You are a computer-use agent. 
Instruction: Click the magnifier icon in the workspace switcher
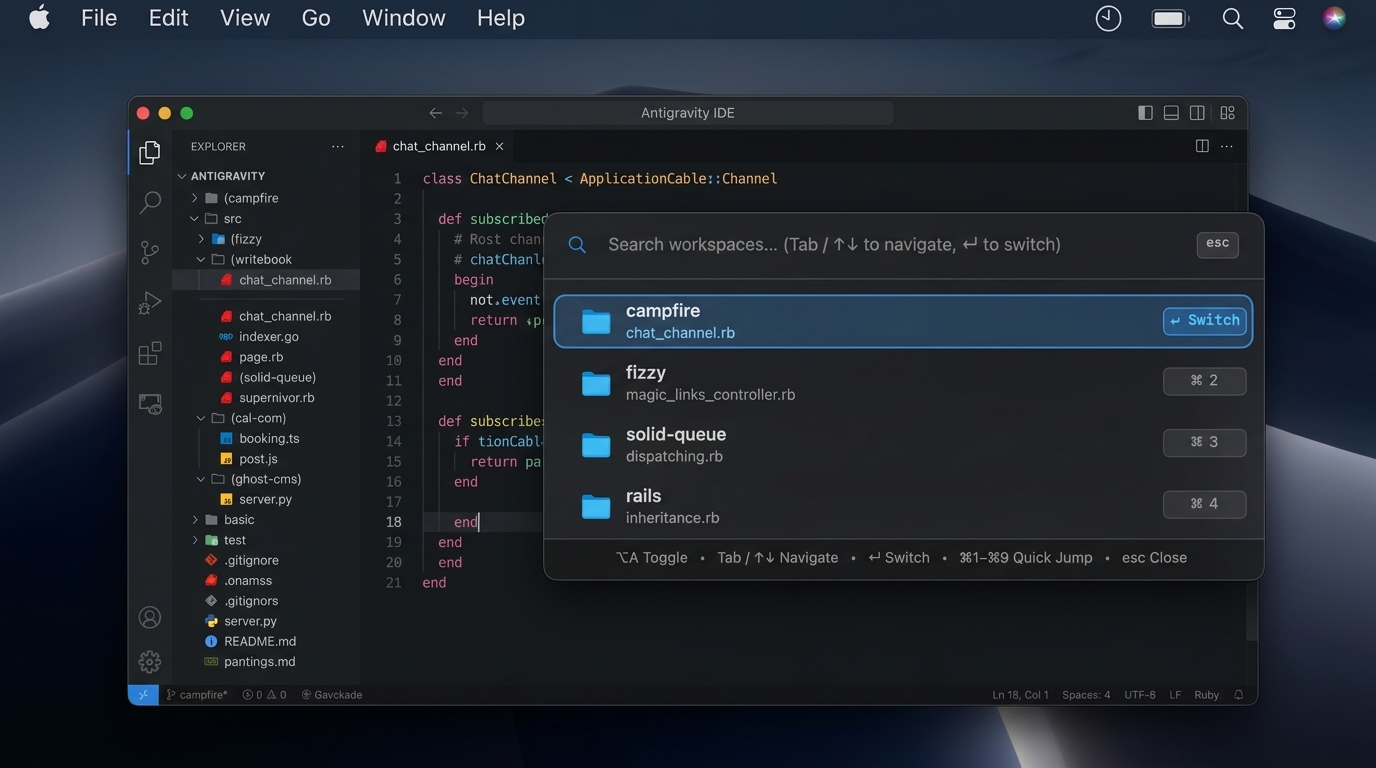577,245
